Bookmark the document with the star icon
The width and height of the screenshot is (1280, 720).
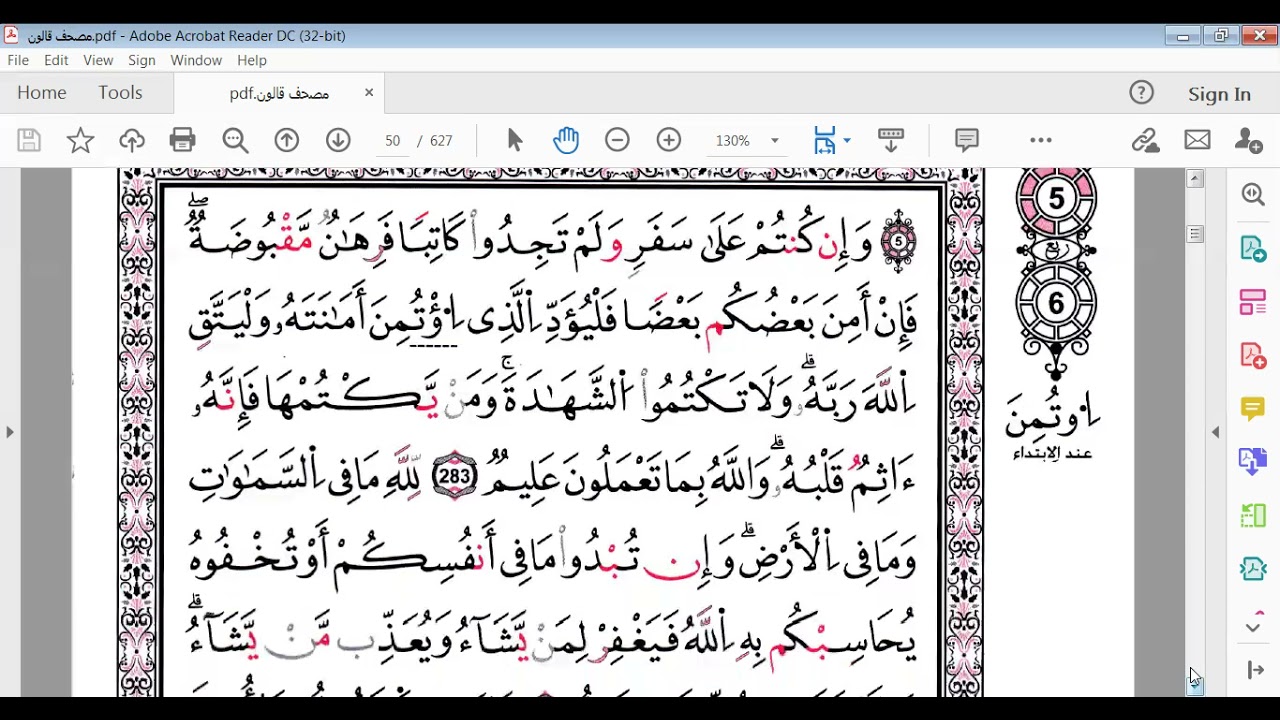[80, 140]
